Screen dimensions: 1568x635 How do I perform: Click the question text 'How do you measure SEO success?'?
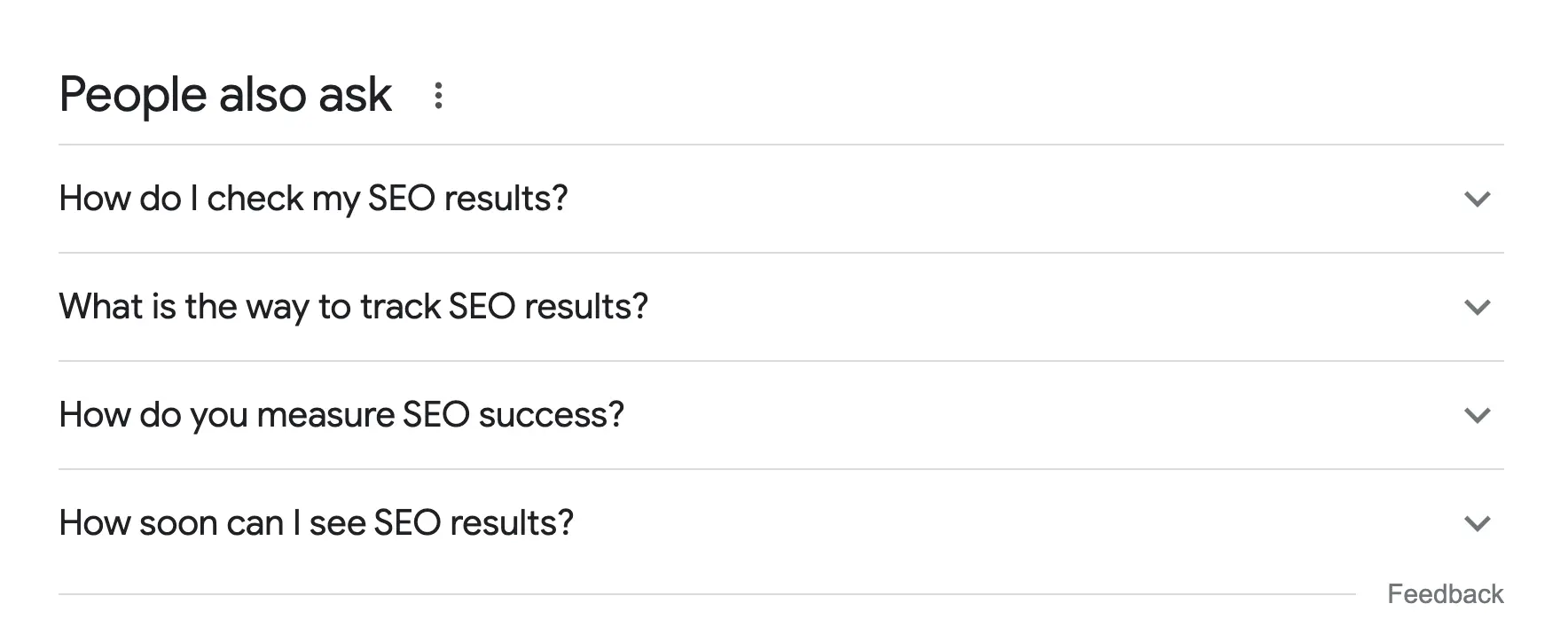click(341, 415)
